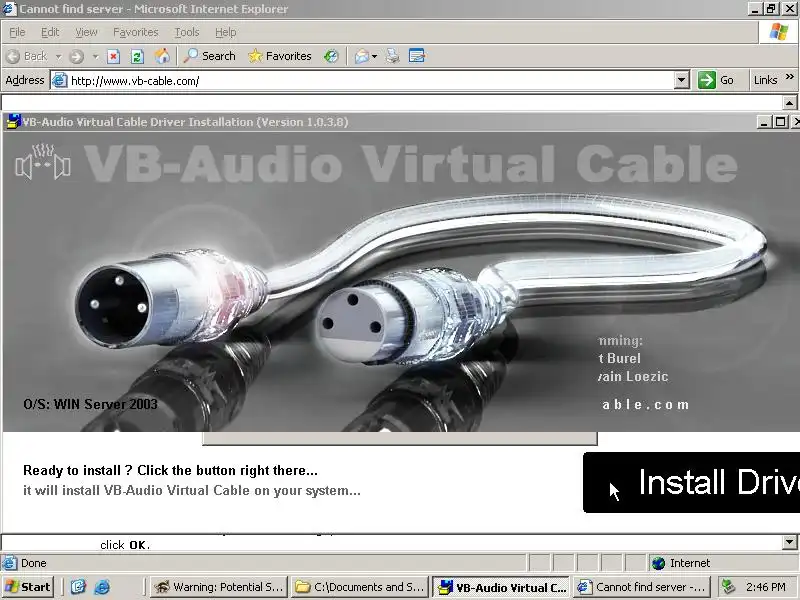Click the Media toolbar icon
This screenshot has height=600, width=800.
tap(331, 56)
